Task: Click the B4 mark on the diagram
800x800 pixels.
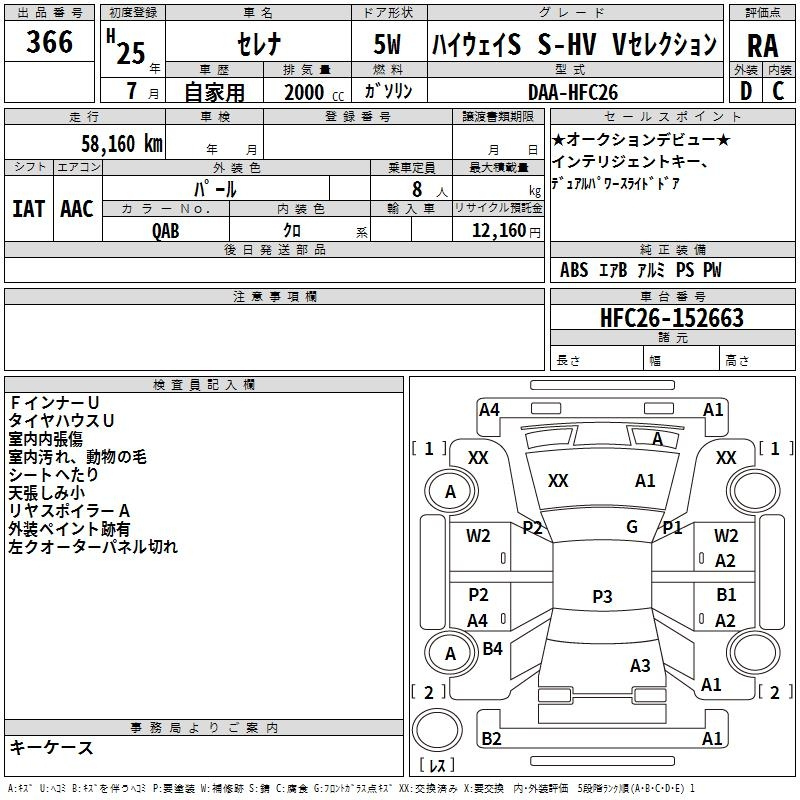Action: 492,648
